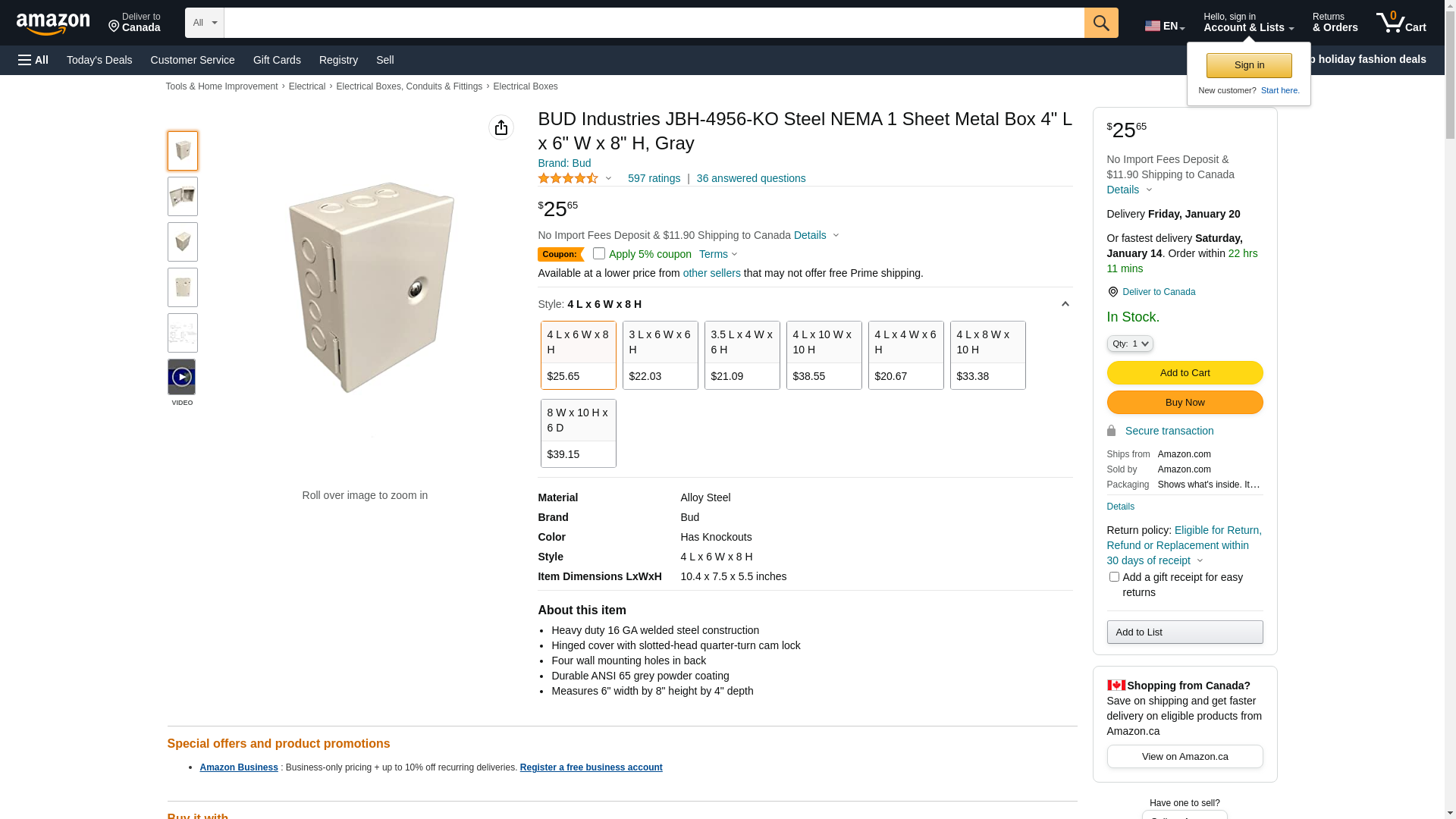The image size is (1456, 819).
Task: Open the shopping cart icon
Action: (1400, 23)
